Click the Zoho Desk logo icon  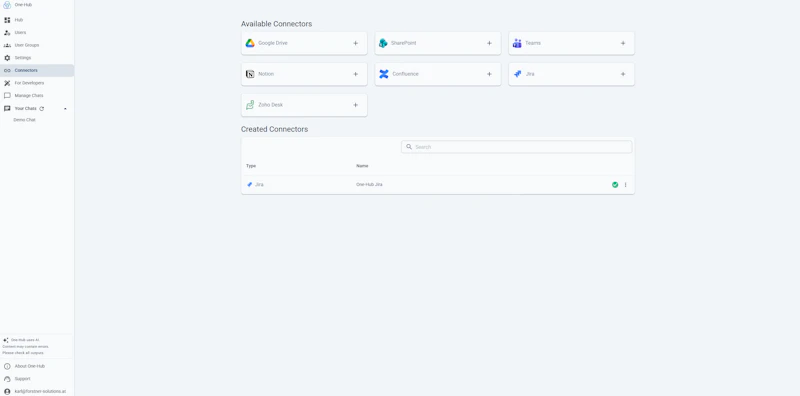250,105
